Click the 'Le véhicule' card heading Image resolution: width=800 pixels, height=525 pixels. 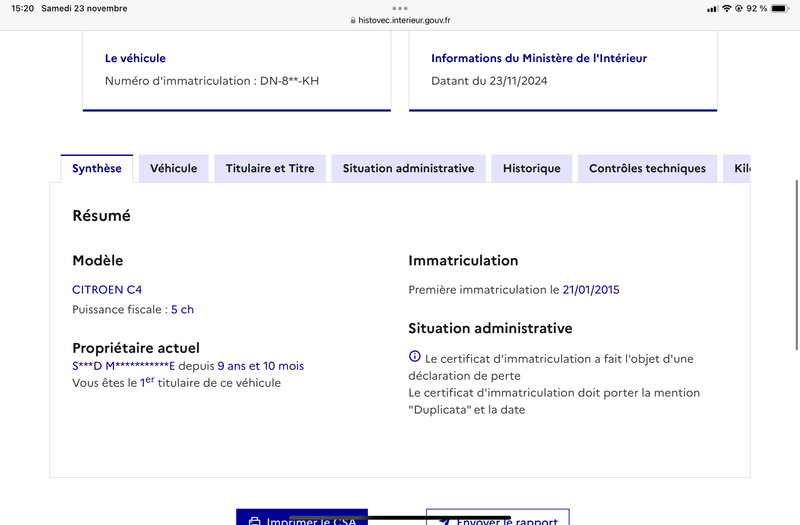coord(135,58)
